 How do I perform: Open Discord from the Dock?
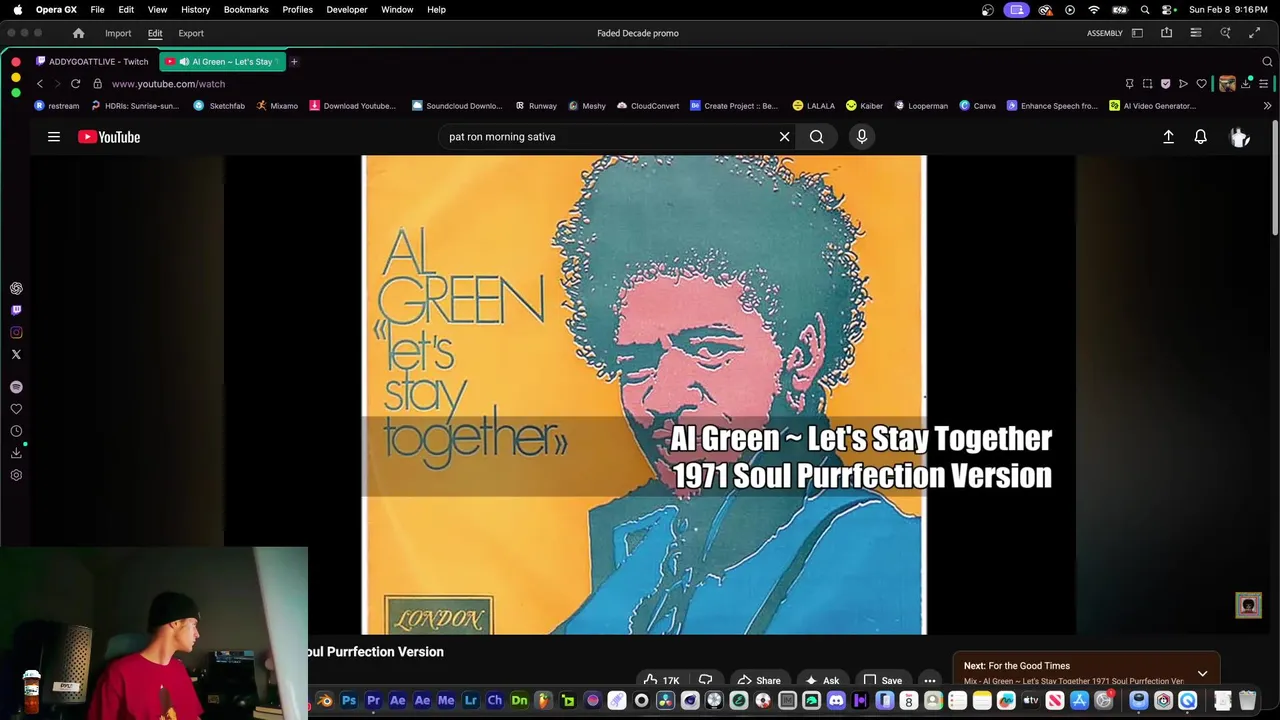click(x=836, y=700)
